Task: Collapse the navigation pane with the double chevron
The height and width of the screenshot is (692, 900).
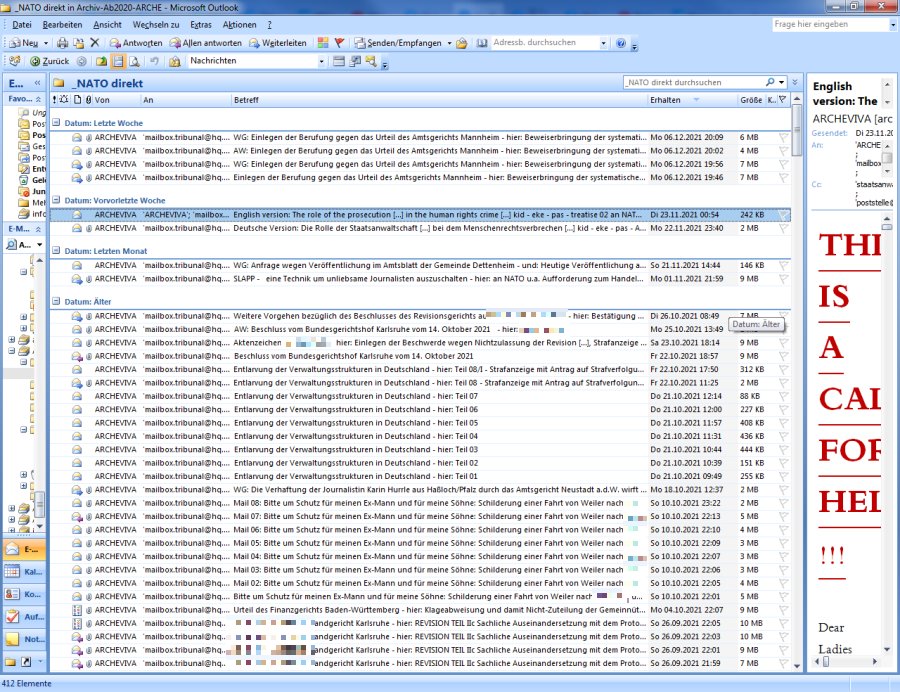Action: point(37,83)
